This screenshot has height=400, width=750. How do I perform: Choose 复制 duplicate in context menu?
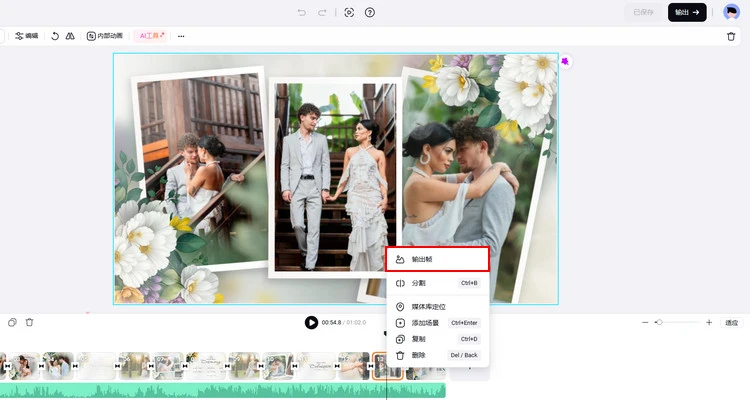[437, 339]
